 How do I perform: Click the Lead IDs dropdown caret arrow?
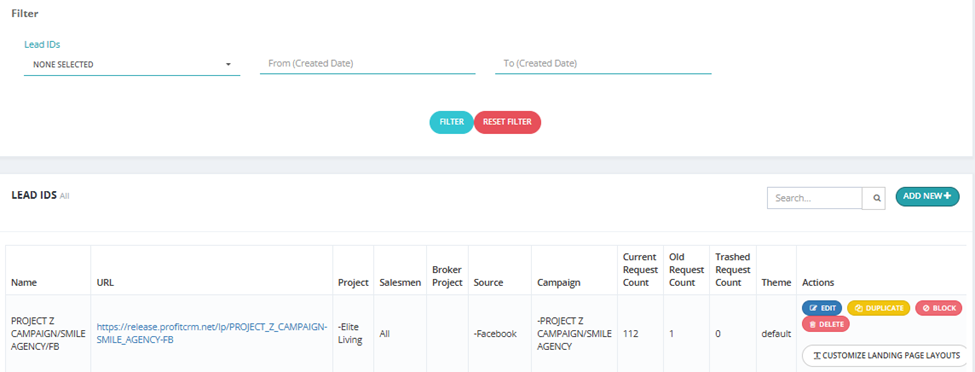point(228,65)
